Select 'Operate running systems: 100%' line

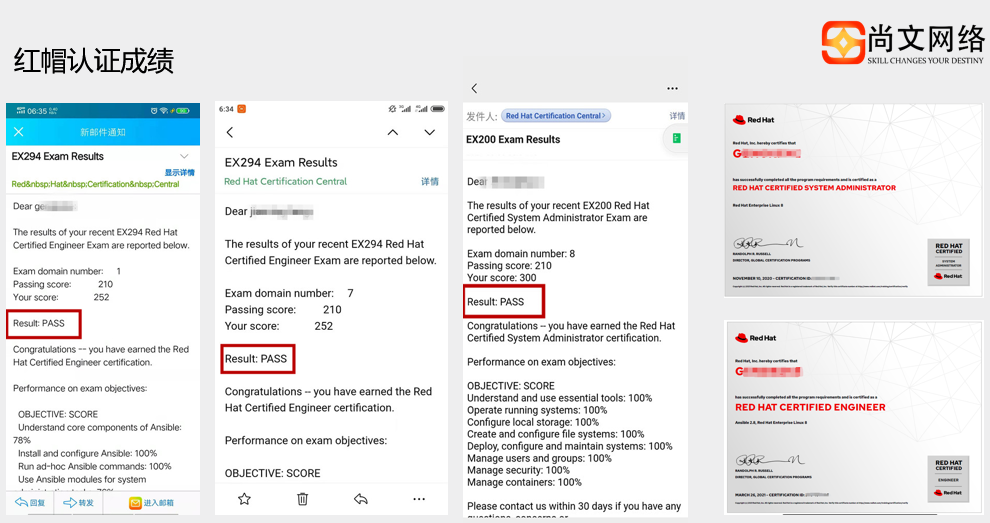point(537,410)
